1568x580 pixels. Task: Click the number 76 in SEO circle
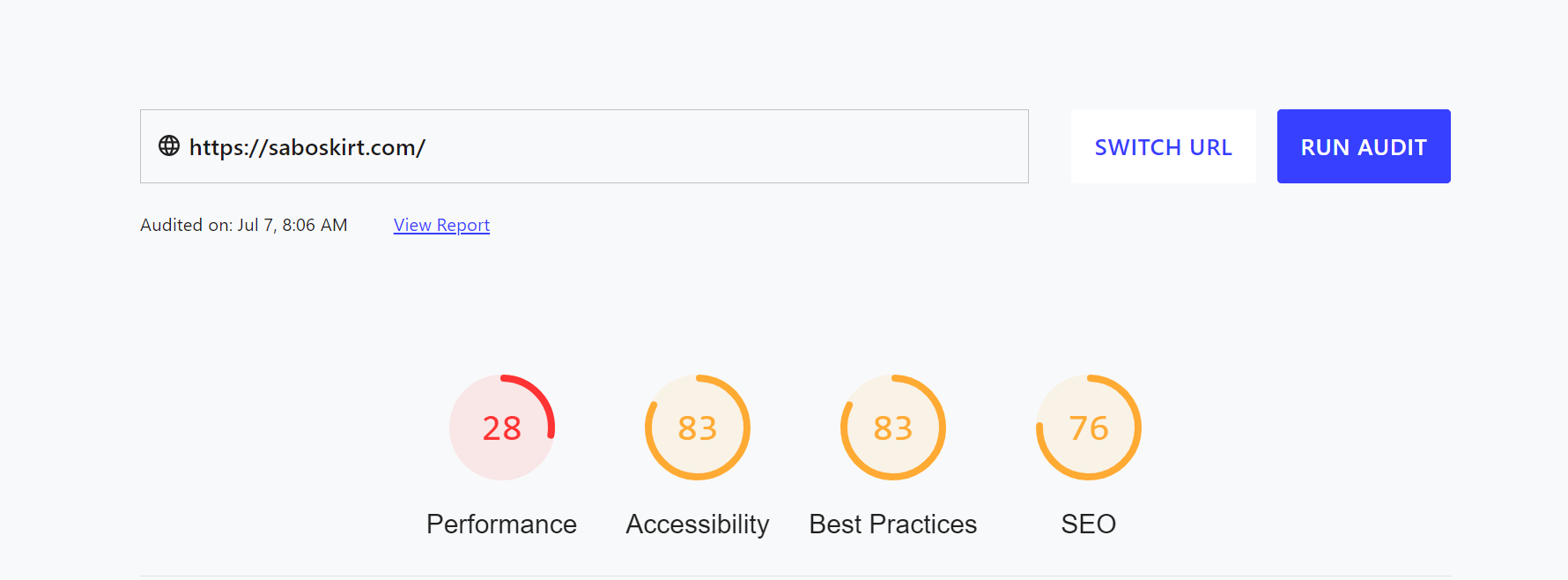(x=1088, y=428)
